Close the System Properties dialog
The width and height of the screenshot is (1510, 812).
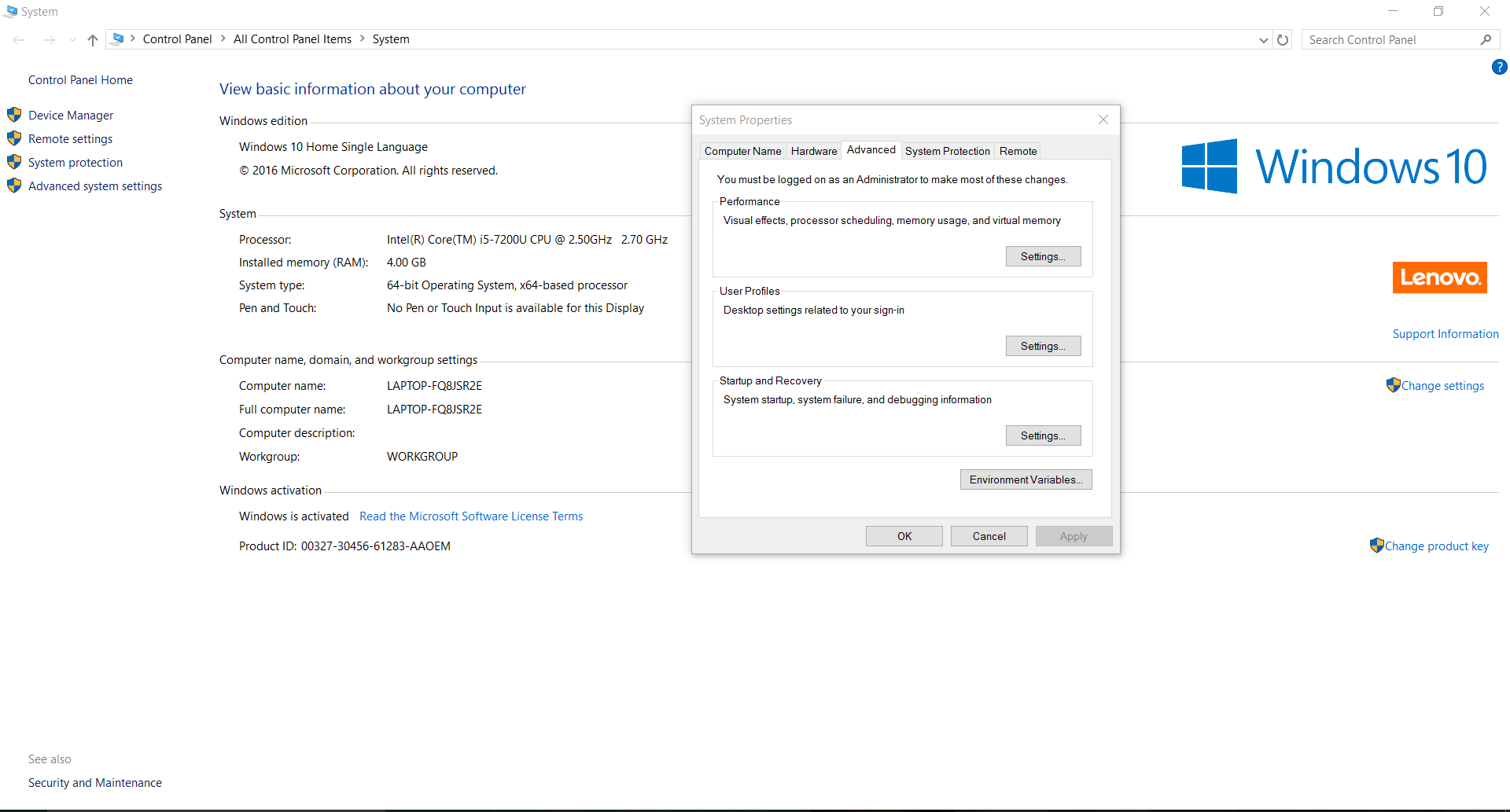point(1103,119)
